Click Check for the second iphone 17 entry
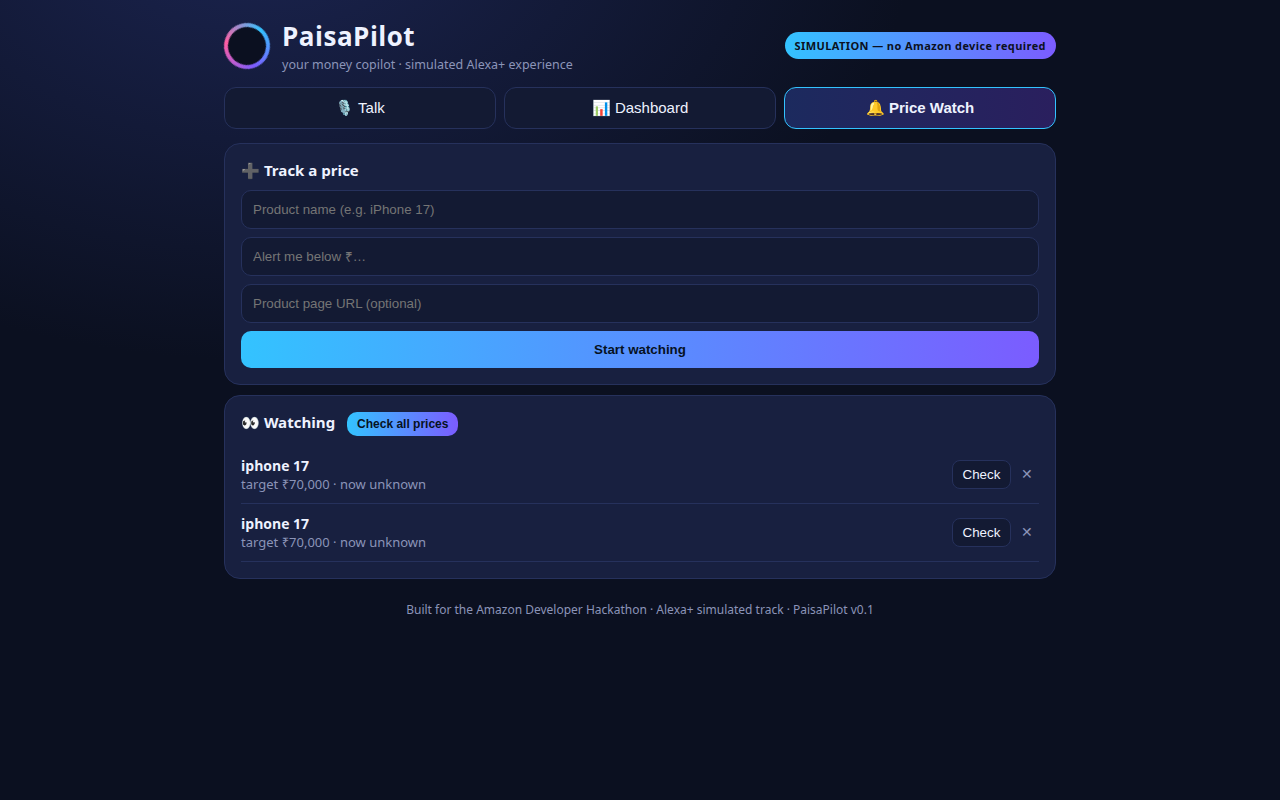 (981, 532)
